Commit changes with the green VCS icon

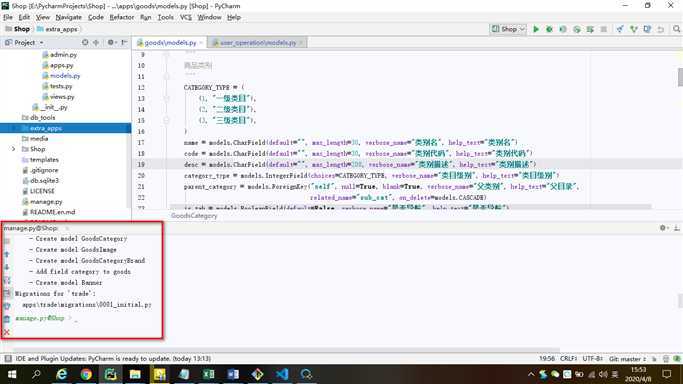(634, 29)
